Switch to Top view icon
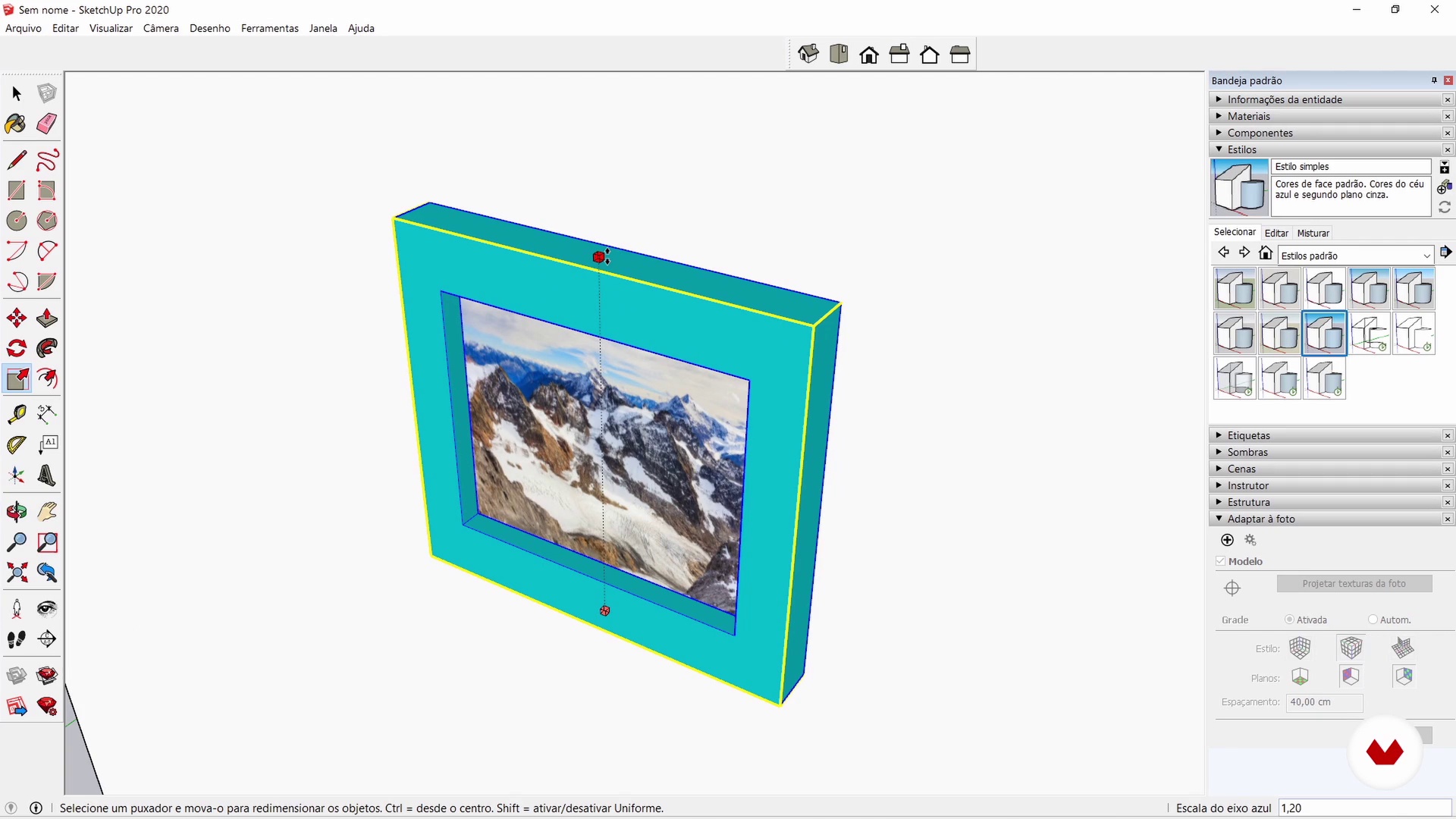 839,54
